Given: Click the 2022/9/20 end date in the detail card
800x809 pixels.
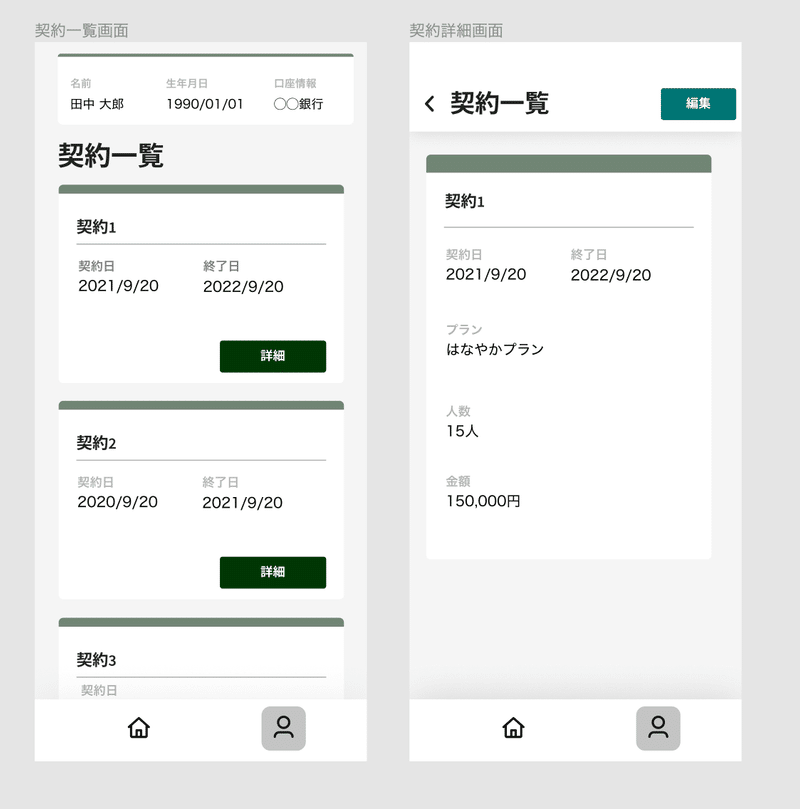Looking at the screenshot, I should click(611, 275).
